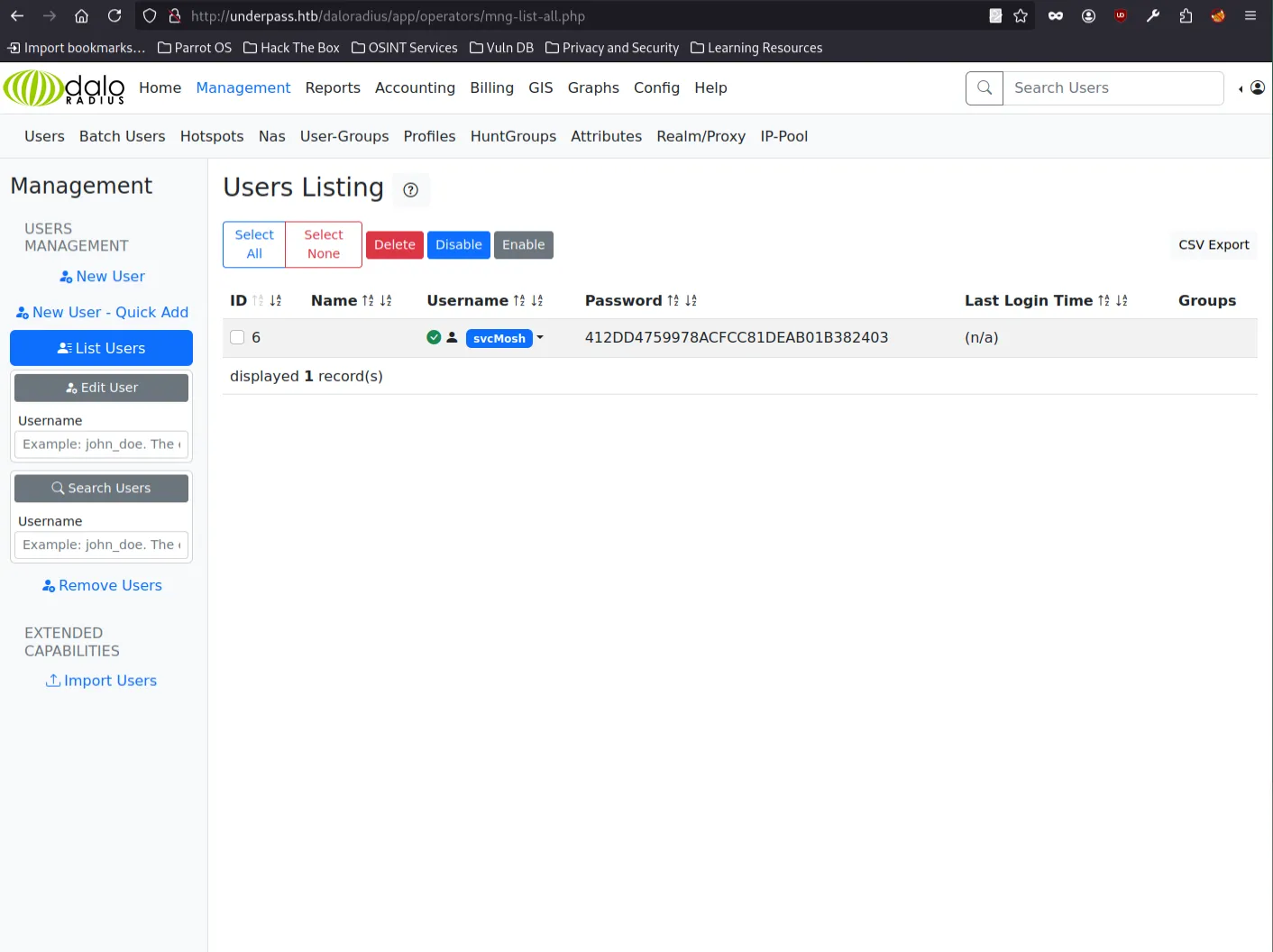Open Firefox hamburger application menu
1273x952 pixels.
(x=1250, y=16)
